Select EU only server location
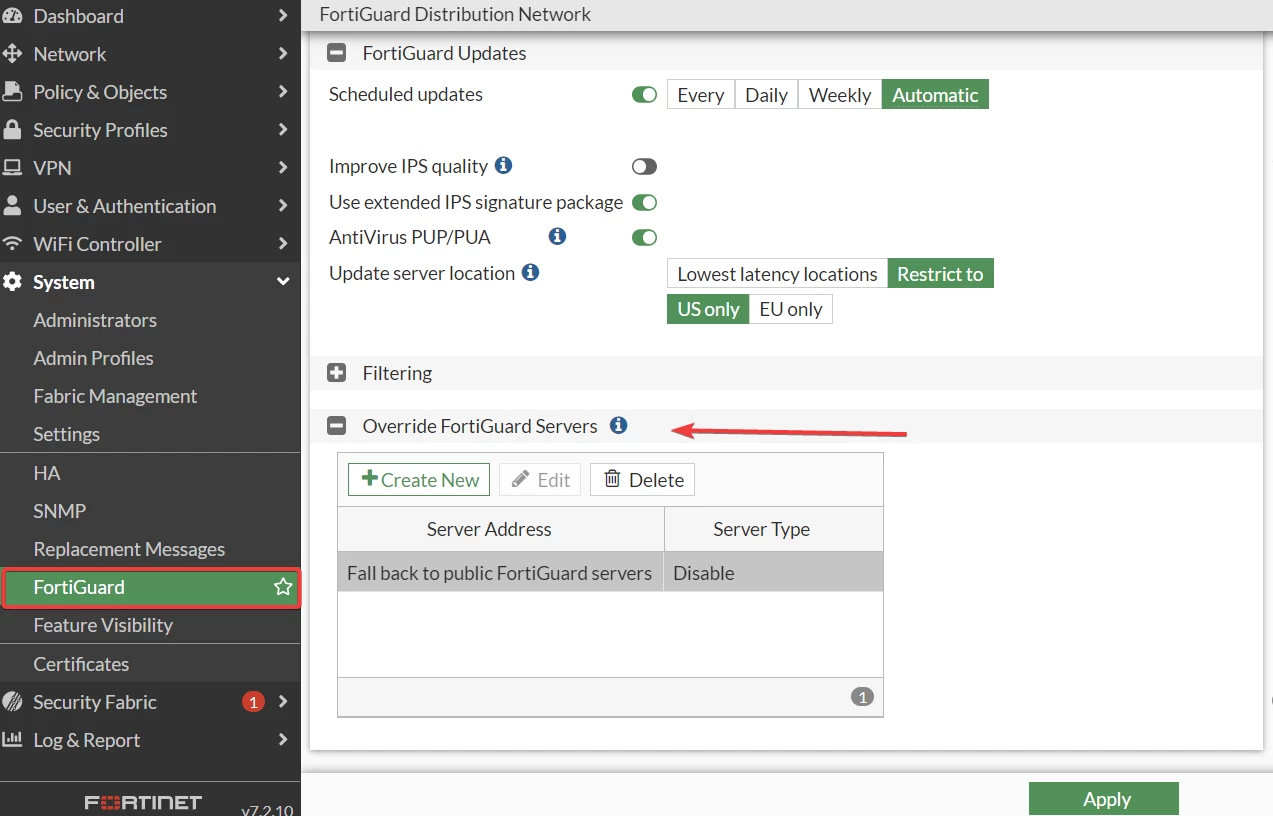This screenshot has height=816, width=1273. [x=791, y=309]
